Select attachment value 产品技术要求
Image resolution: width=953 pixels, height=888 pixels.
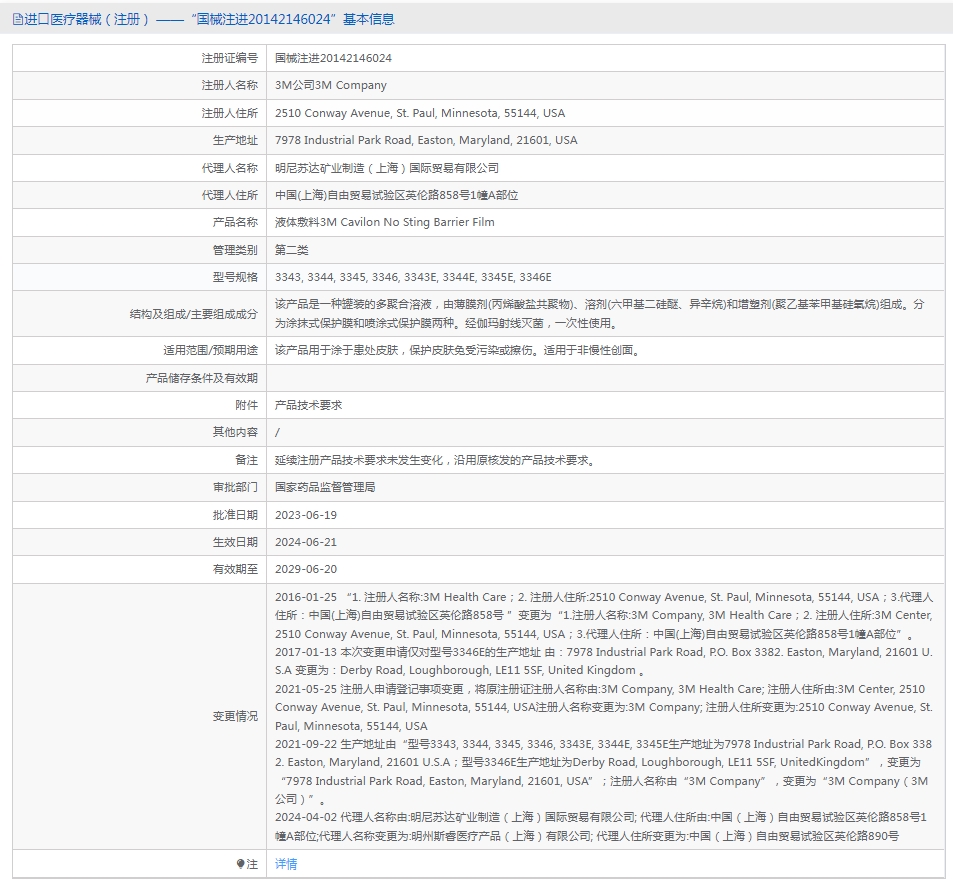pos(308,405)
